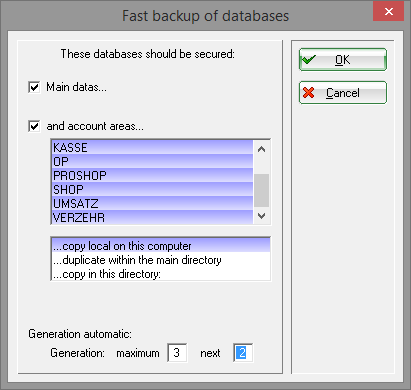Choose 'copy local on this computer' option
This screenshot has width=411, height=390.
click(161, 246)
